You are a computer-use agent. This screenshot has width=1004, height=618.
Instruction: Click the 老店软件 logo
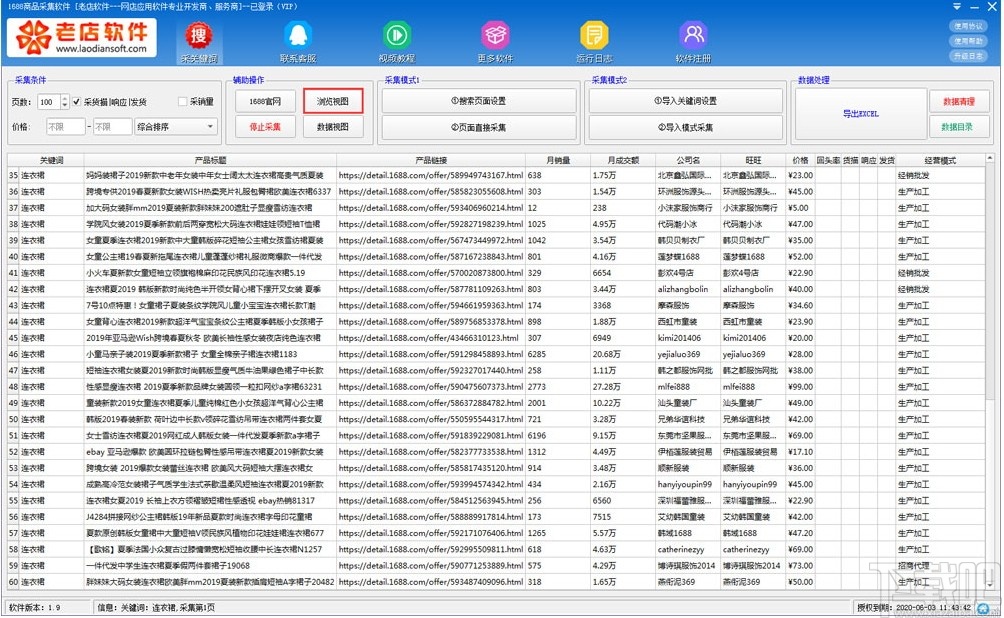[80, 38]
